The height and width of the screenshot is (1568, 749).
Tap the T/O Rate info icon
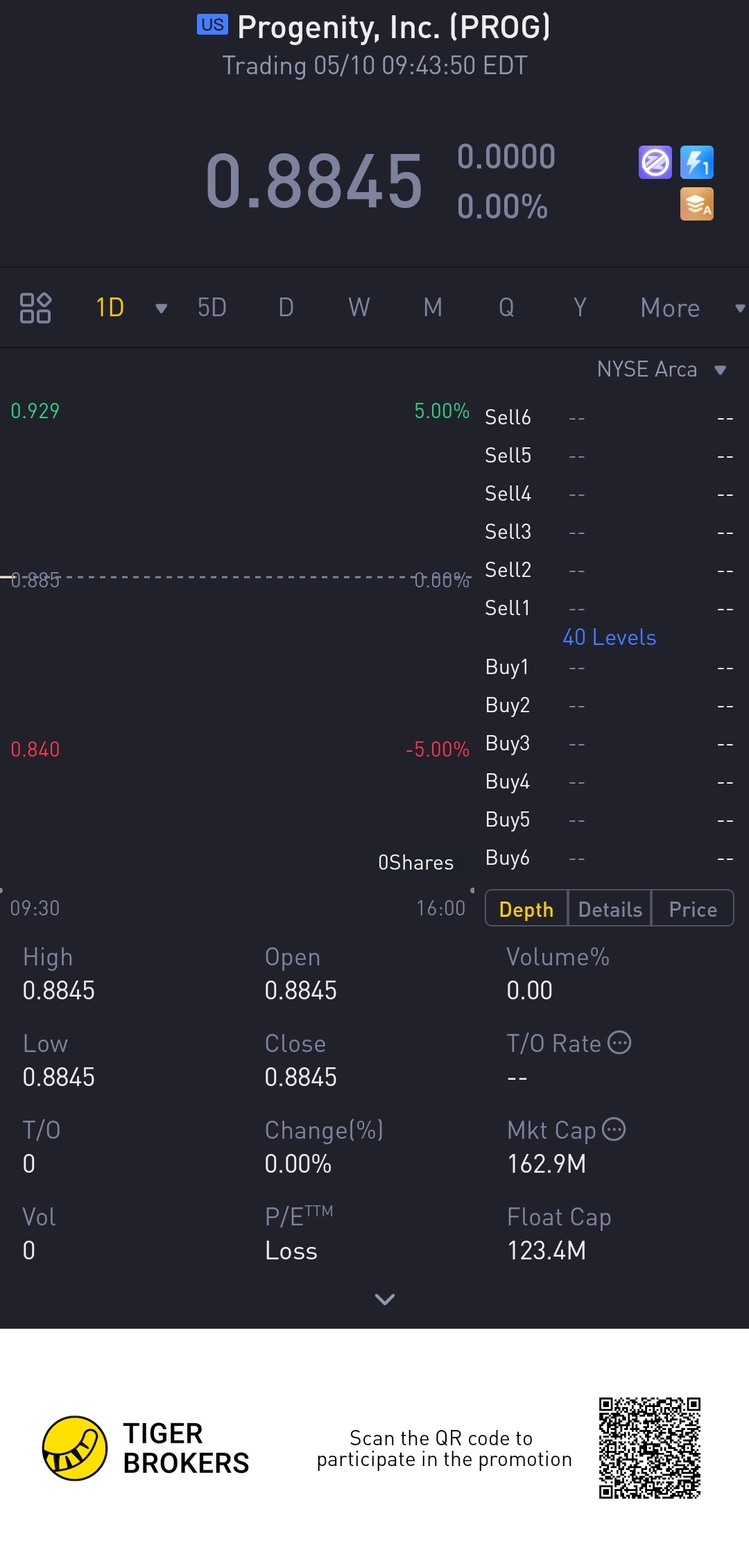click(619, 1042)
